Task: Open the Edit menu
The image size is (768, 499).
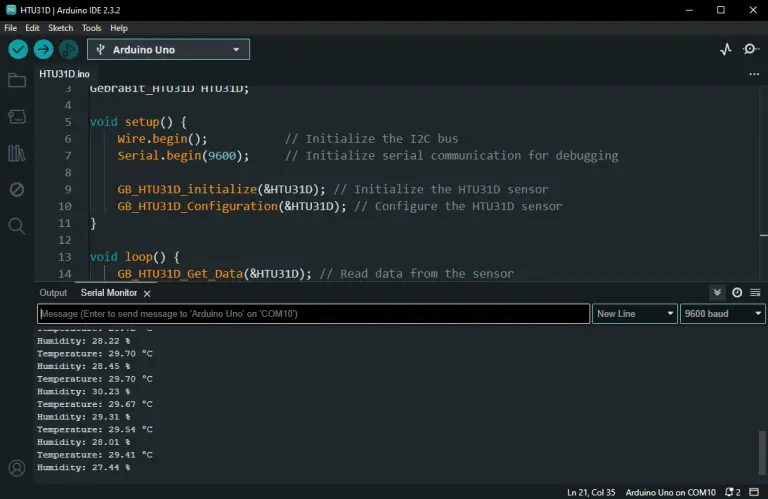Action: click(x=32, y=28)
